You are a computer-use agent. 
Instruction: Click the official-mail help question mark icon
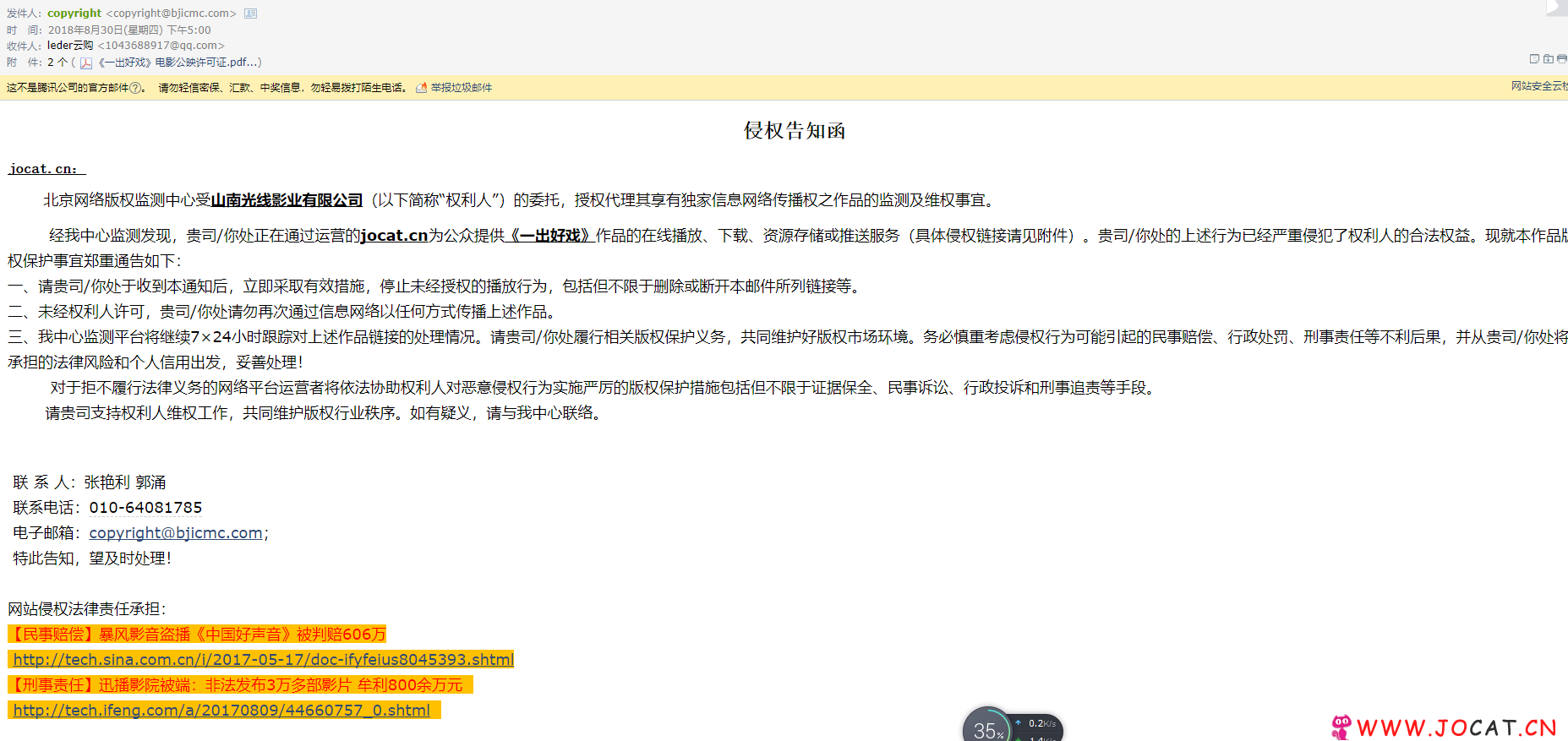[135, 88]
